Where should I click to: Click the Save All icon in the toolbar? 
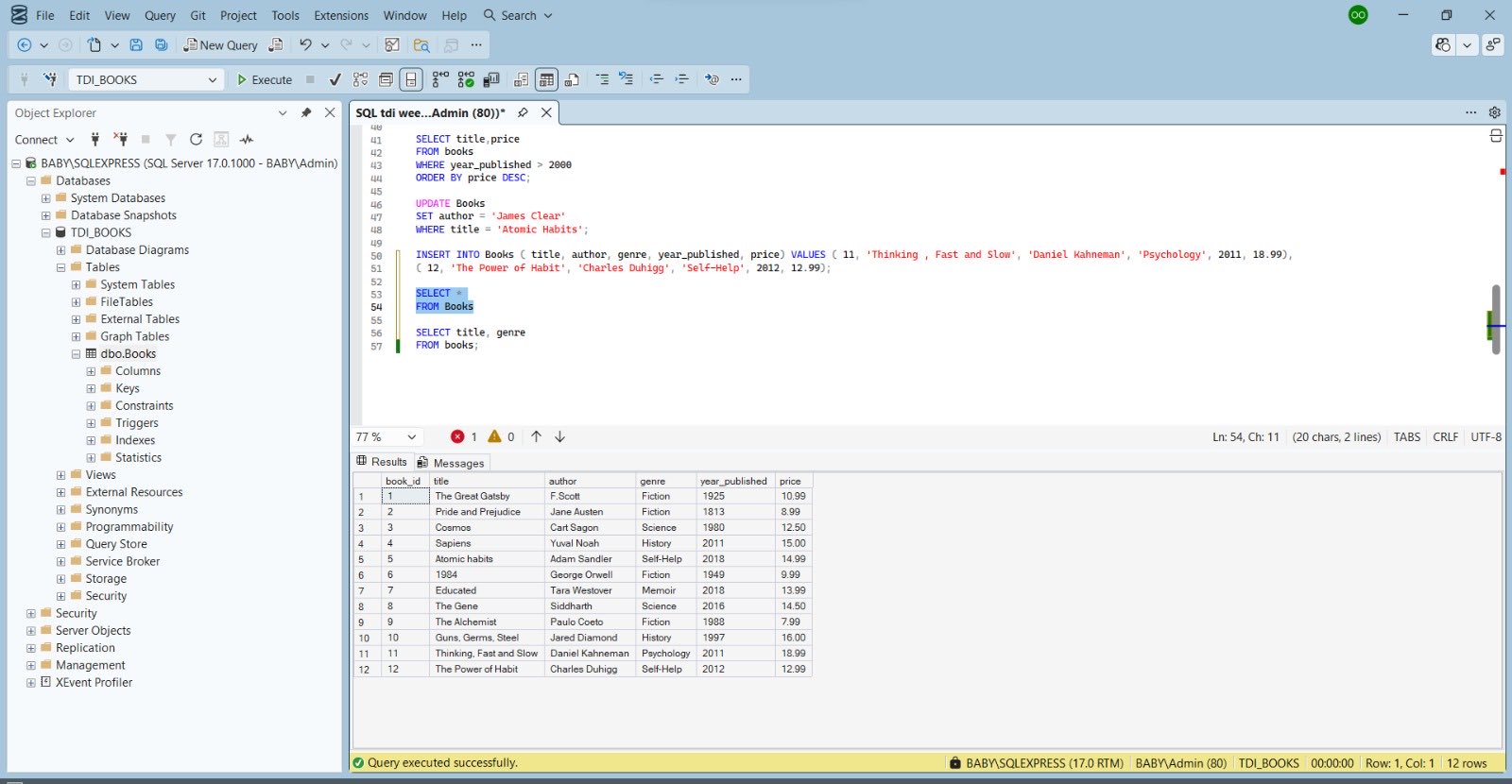[162, 45]
